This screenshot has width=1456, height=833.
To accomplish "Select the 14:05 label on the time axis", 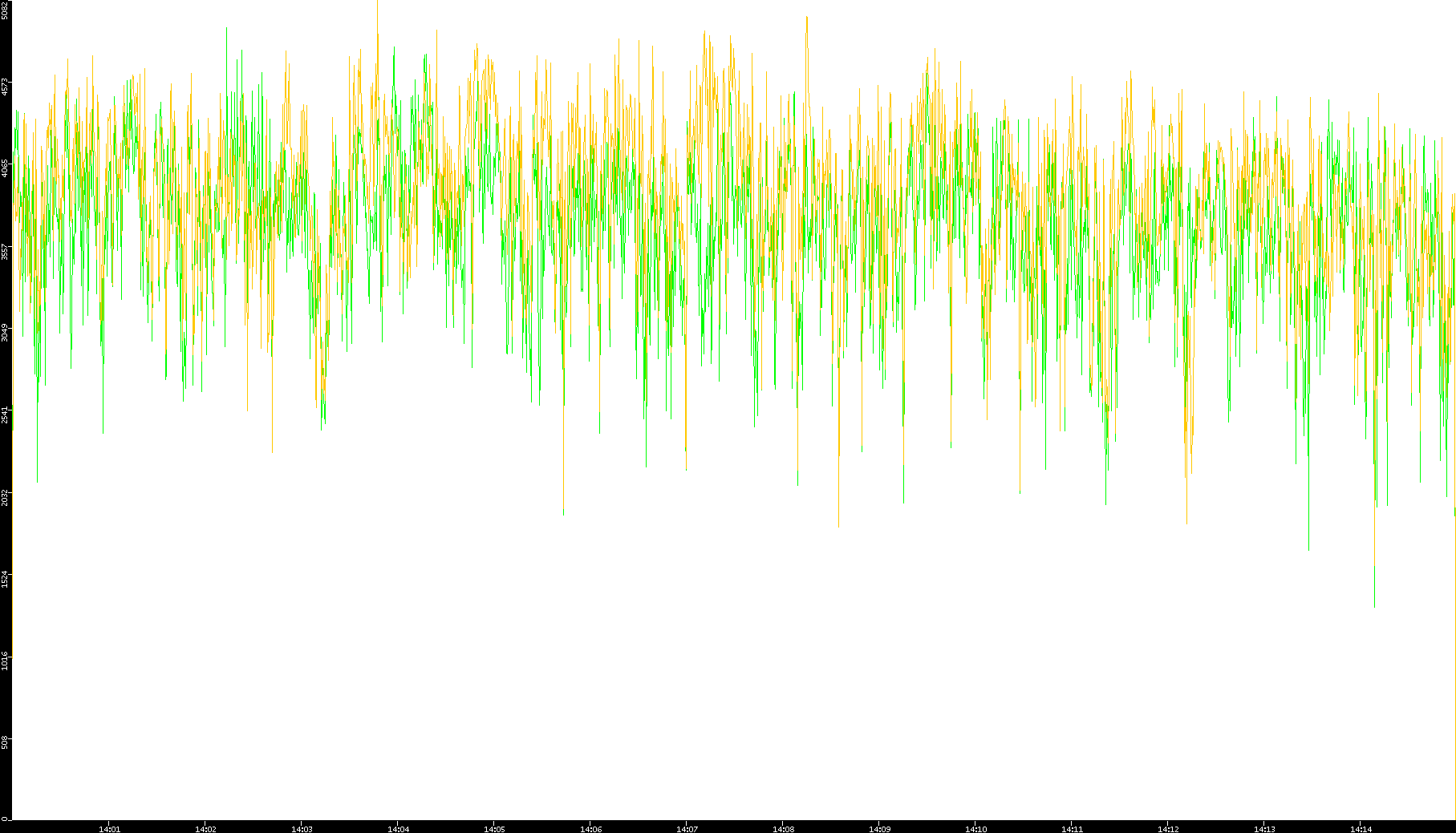I will click(x=494, y=829).
